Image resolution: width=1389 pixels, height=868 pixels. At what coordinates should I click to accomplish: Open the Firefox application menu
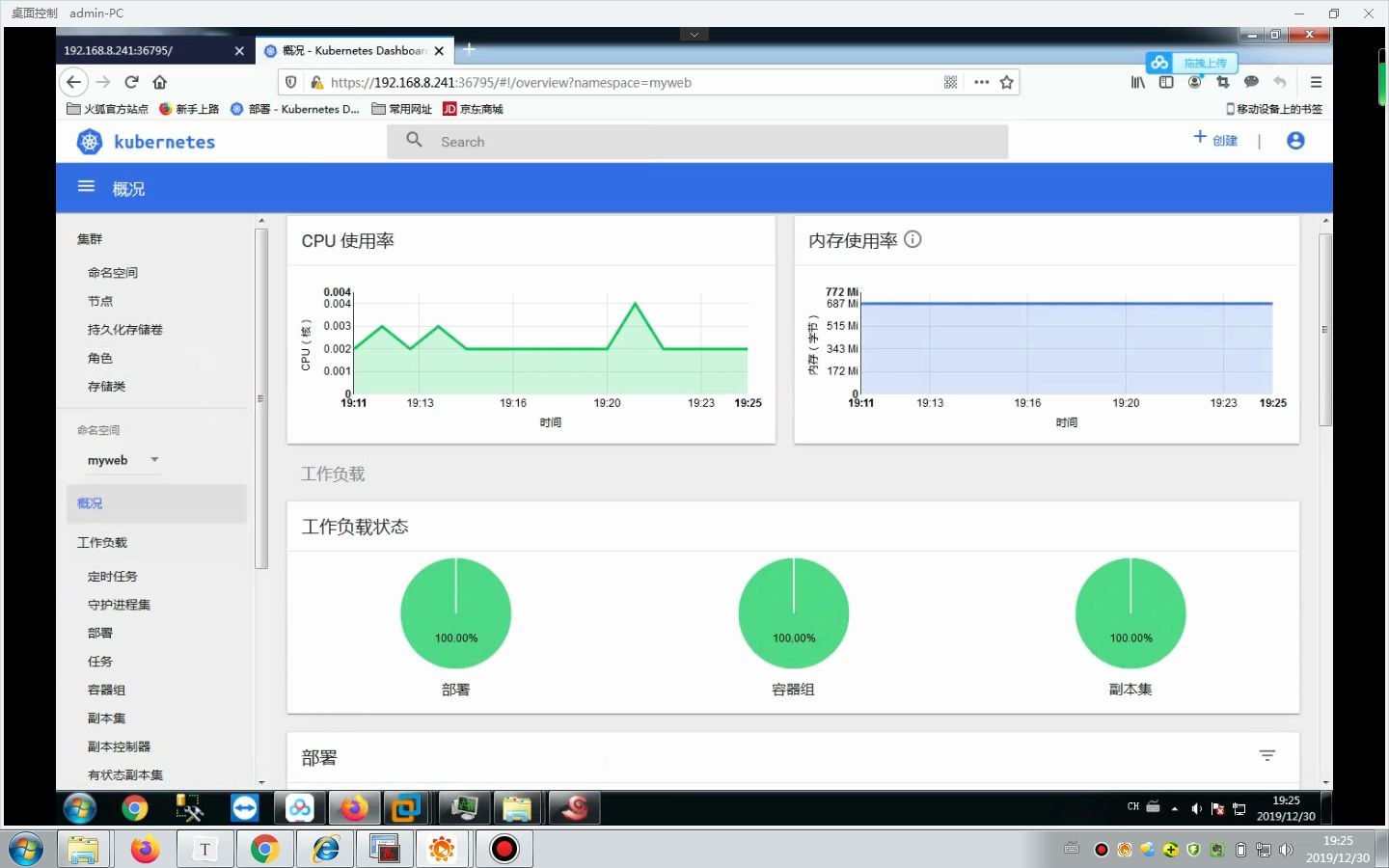coord(1316,83)
